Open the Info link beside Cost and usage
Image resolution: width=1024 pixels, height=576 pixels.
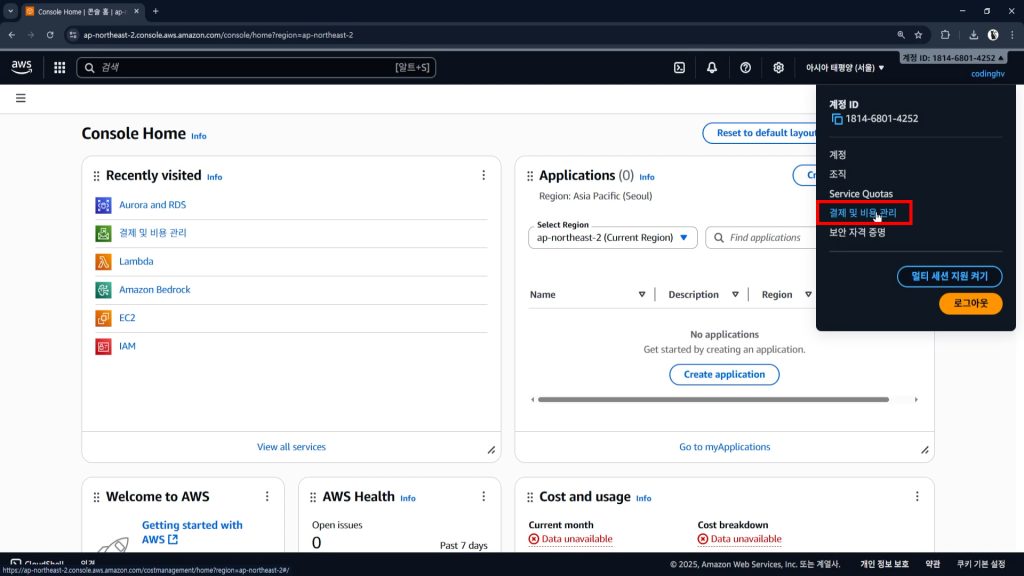(x=643, y=498)
